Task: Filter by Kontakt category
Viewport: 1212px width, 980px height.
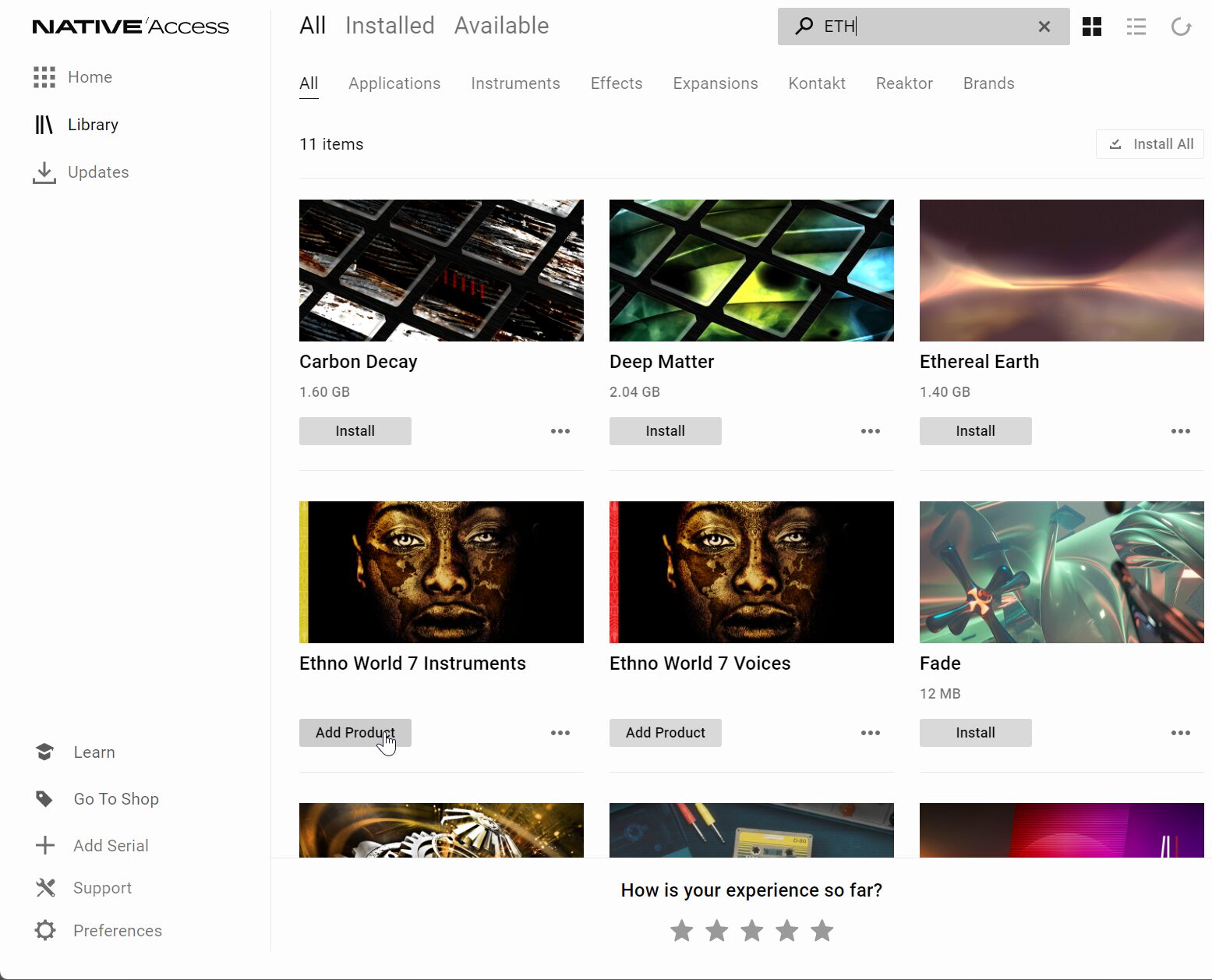Action: [x=817, y=83]
